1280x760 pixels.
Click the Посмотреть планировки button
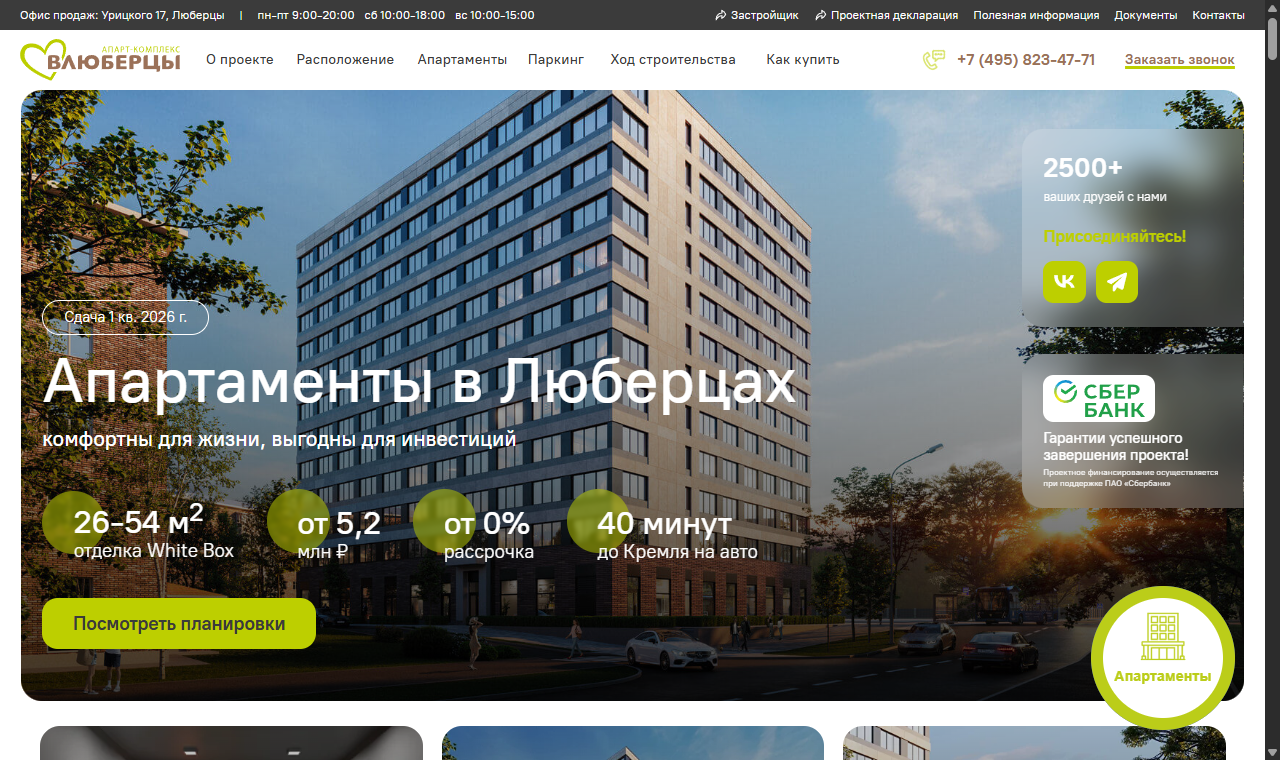pyautogui.click(x=179, y=623)
